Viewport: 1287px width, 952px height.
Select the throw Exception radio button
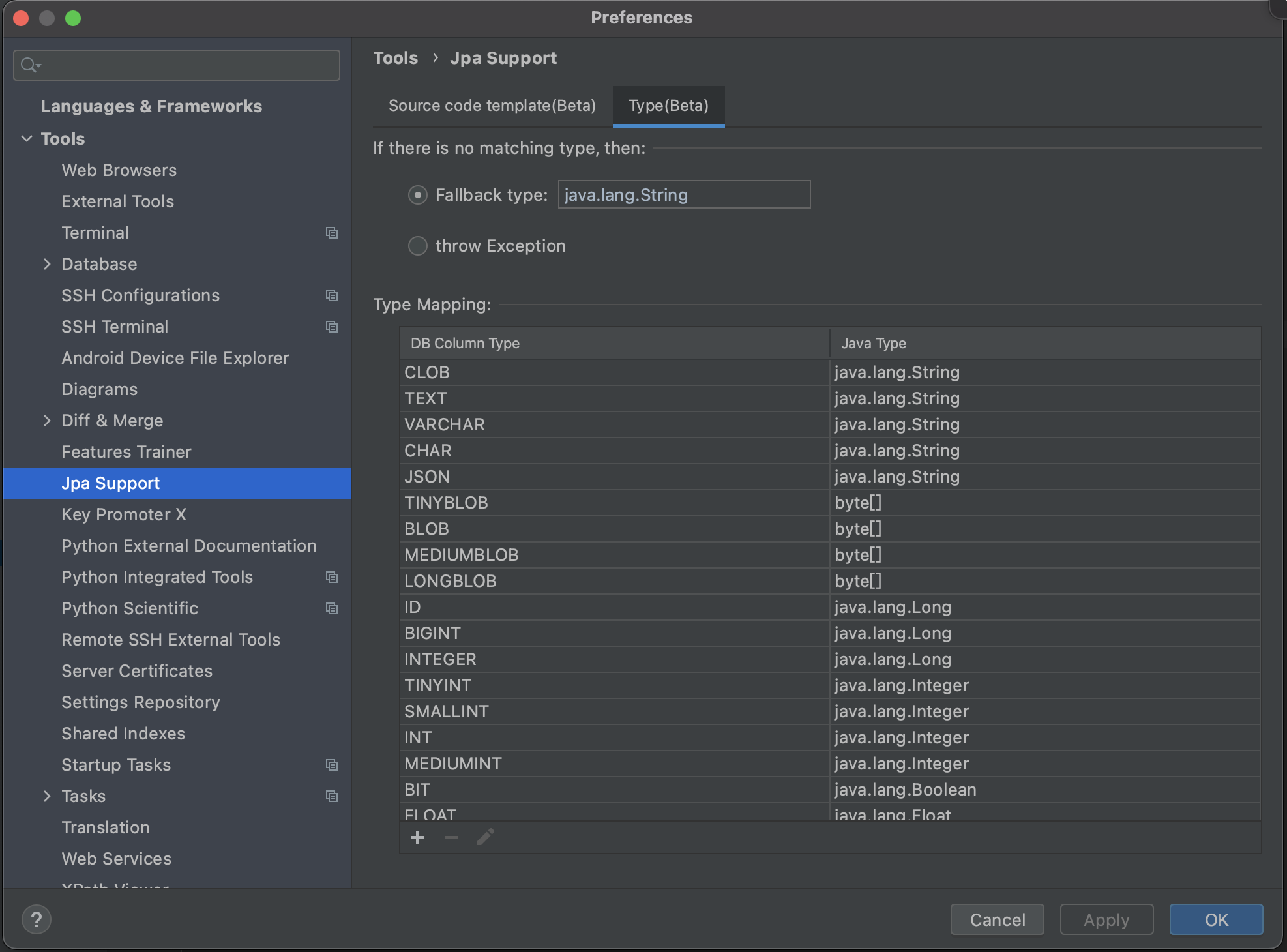point(417,246)
